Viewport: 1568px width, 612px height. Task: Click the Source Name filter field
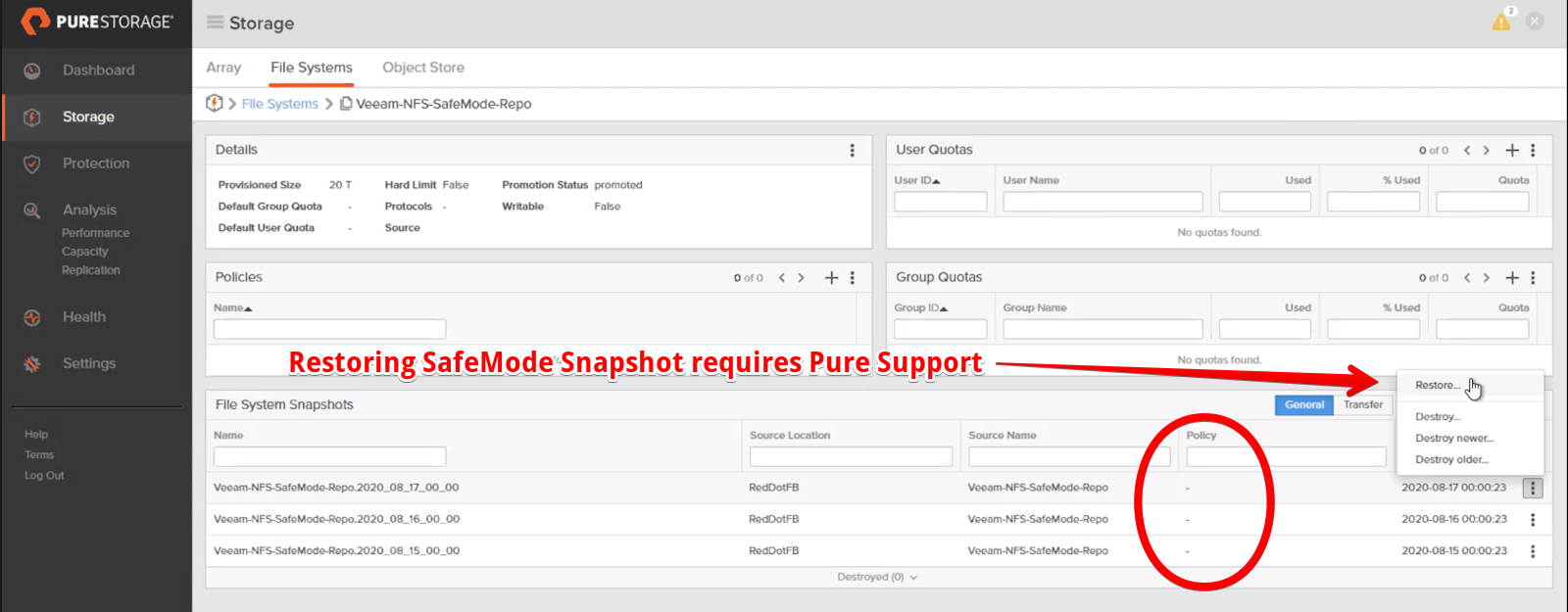pos(1069,456)
